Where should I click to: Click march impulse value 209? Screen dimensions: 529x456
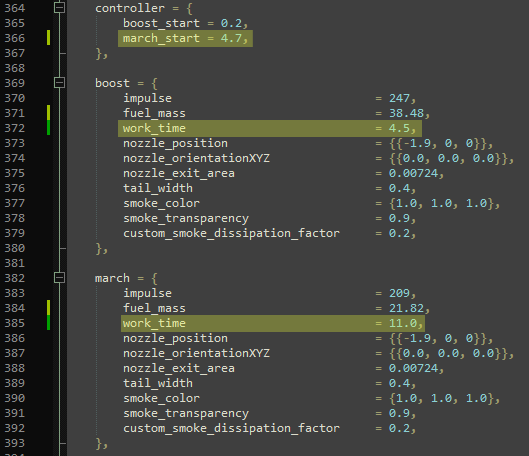point(399,293)
